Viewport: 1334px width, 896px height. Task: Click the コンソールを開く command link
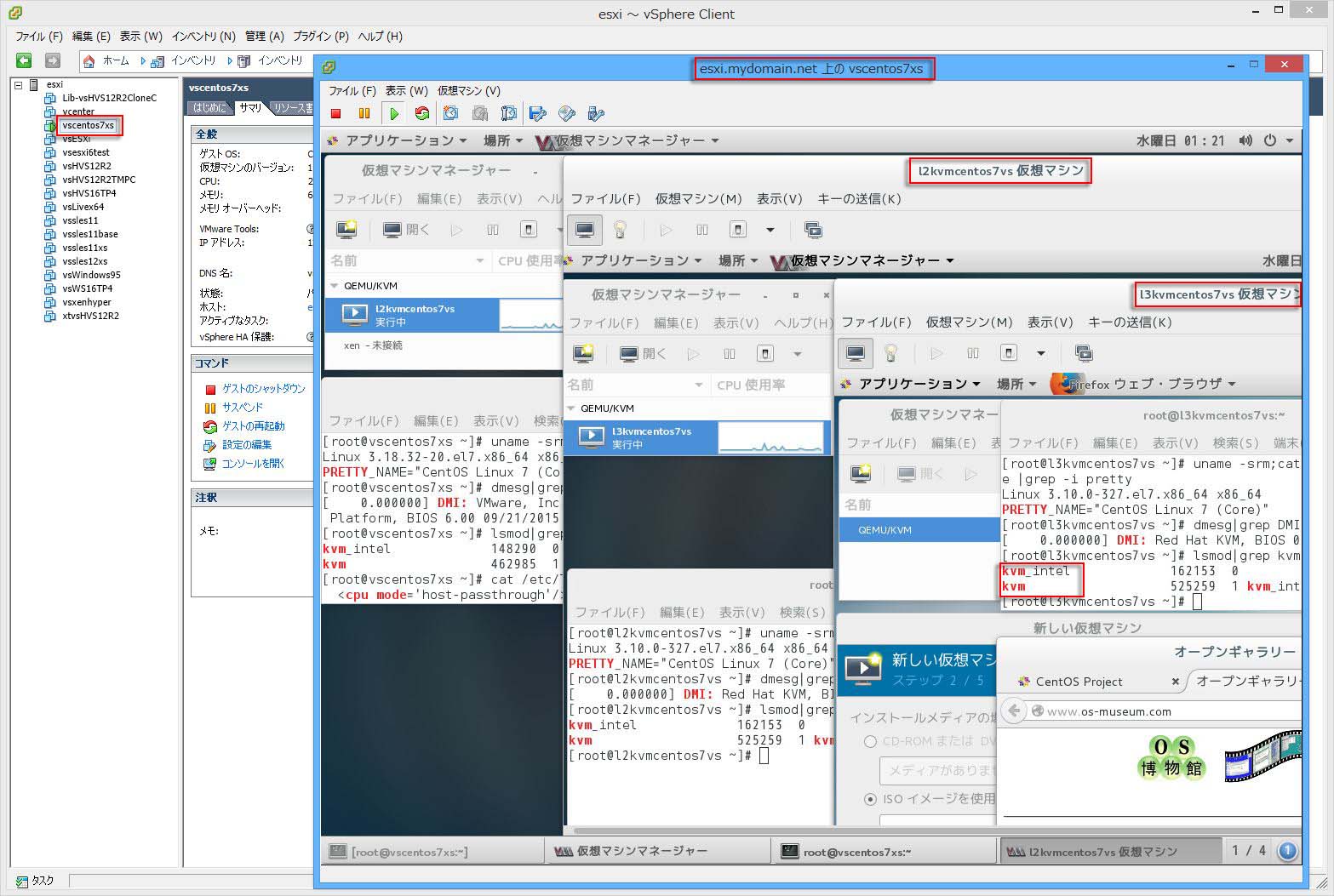pyautogui.click(x=253, y=464)
